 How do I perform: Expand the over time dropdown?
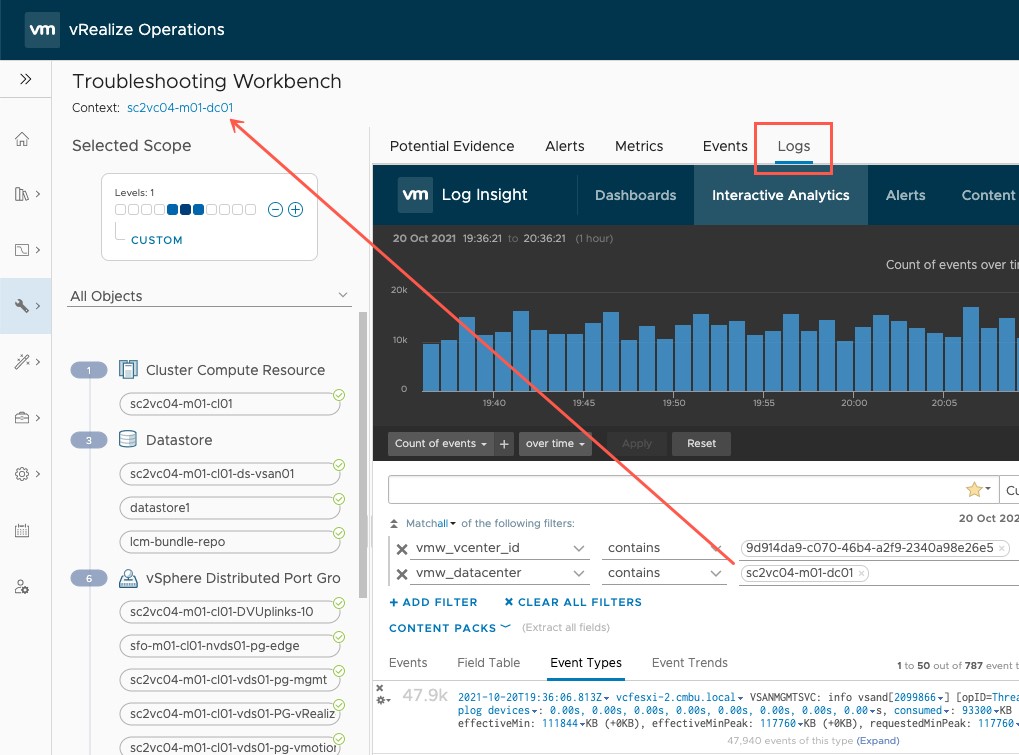pyautogui.click(x=555, y=444)
